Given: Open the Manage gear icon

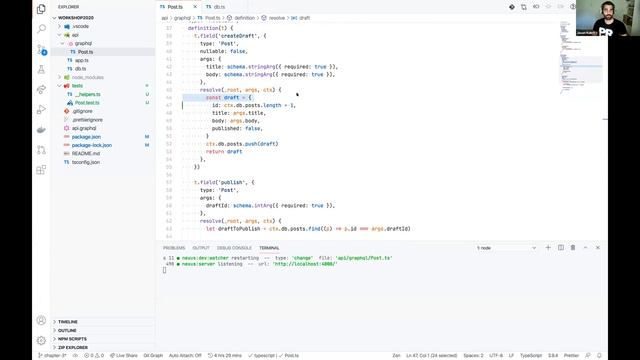Looking at the screenshot, I should coord(41,340).
